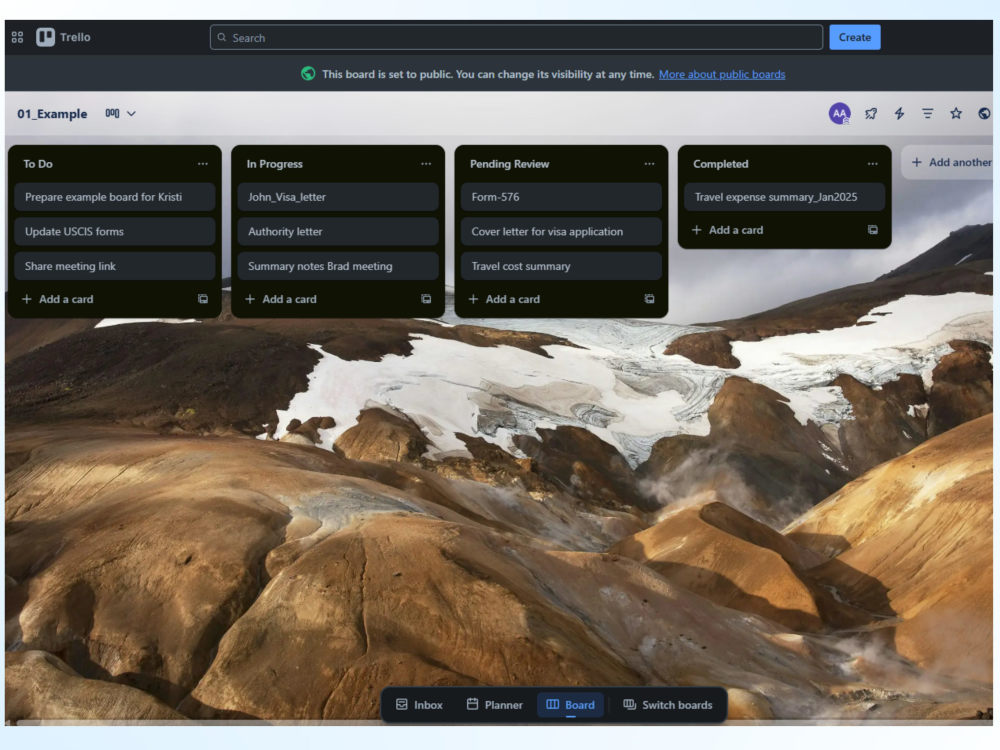Open the app switcher grid icon

pos(17,38)
